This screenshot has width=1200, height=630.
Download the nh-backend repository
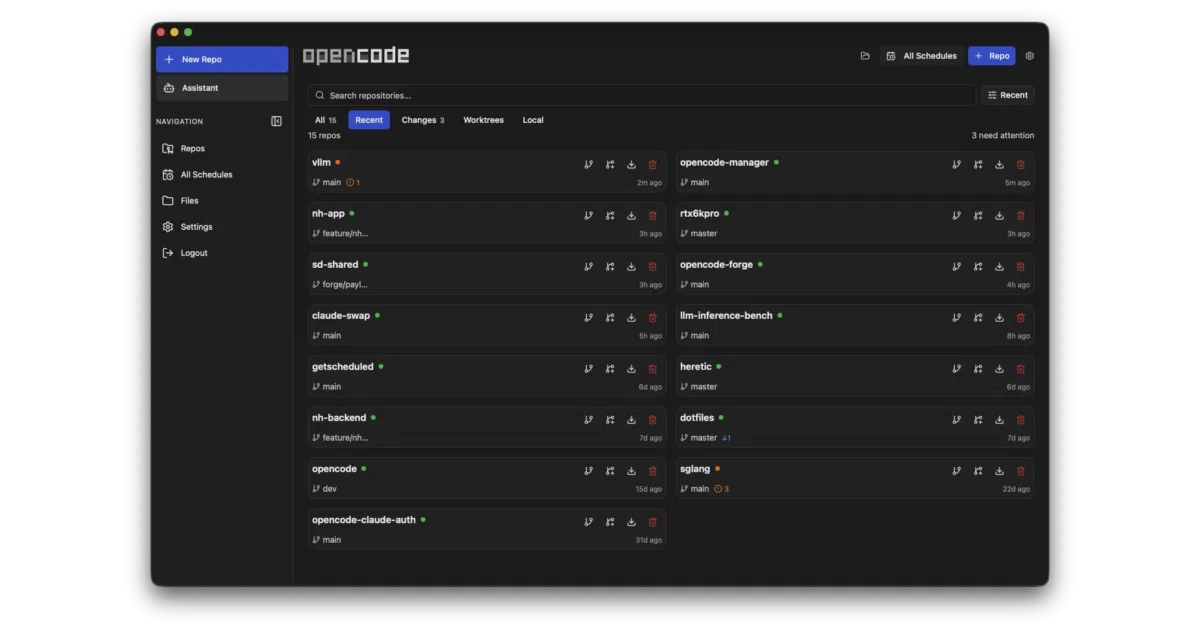(631, 420)
